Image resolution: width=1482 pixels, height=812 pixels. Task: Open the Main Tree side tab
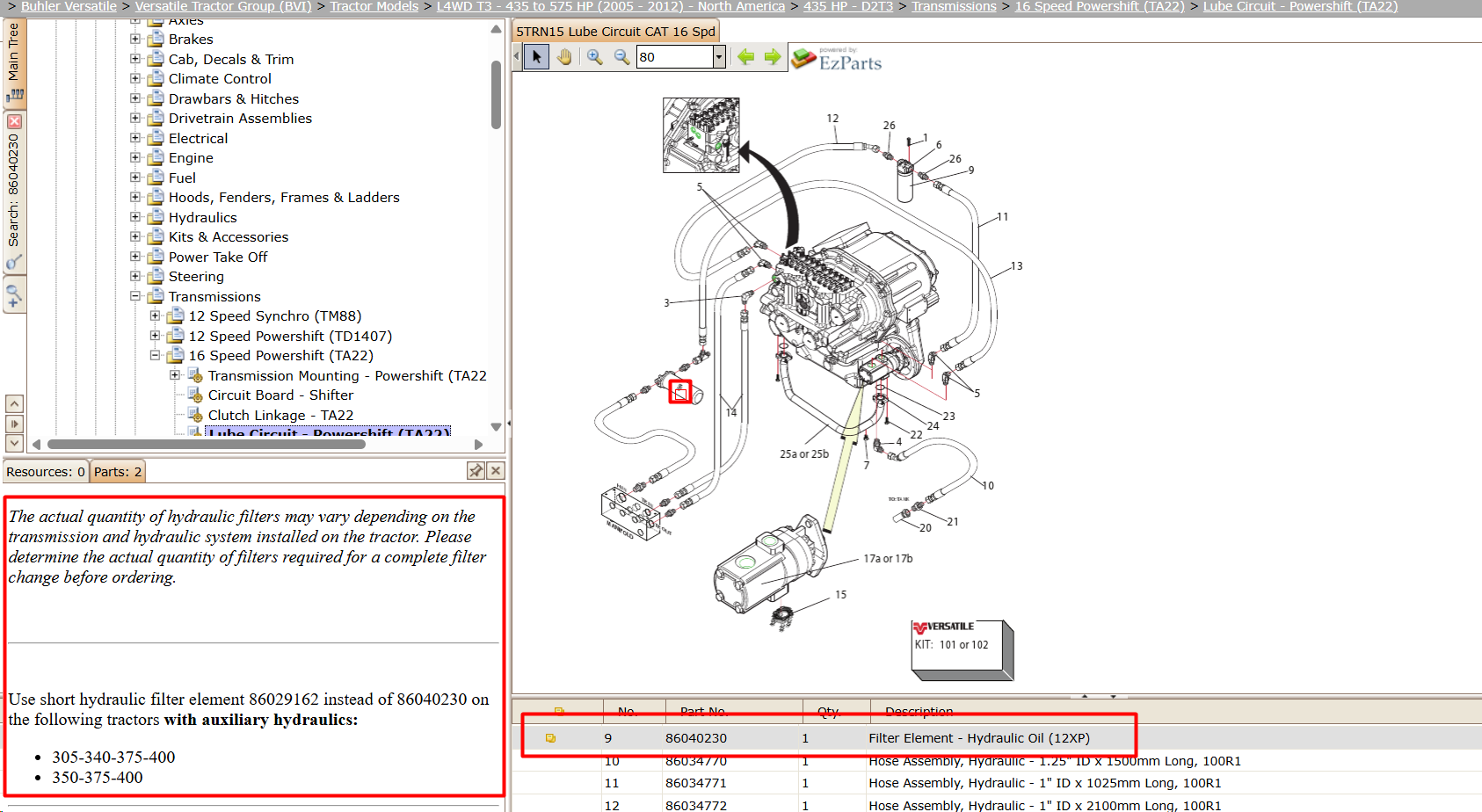point(14,62)
